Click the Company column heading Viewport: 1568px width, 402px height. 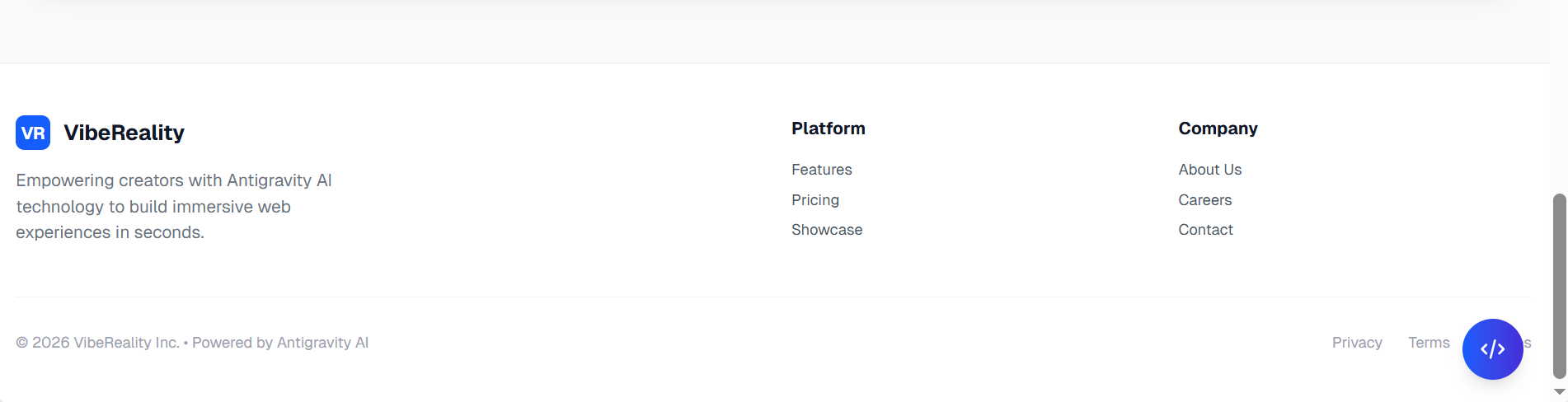pos(1218,129)
